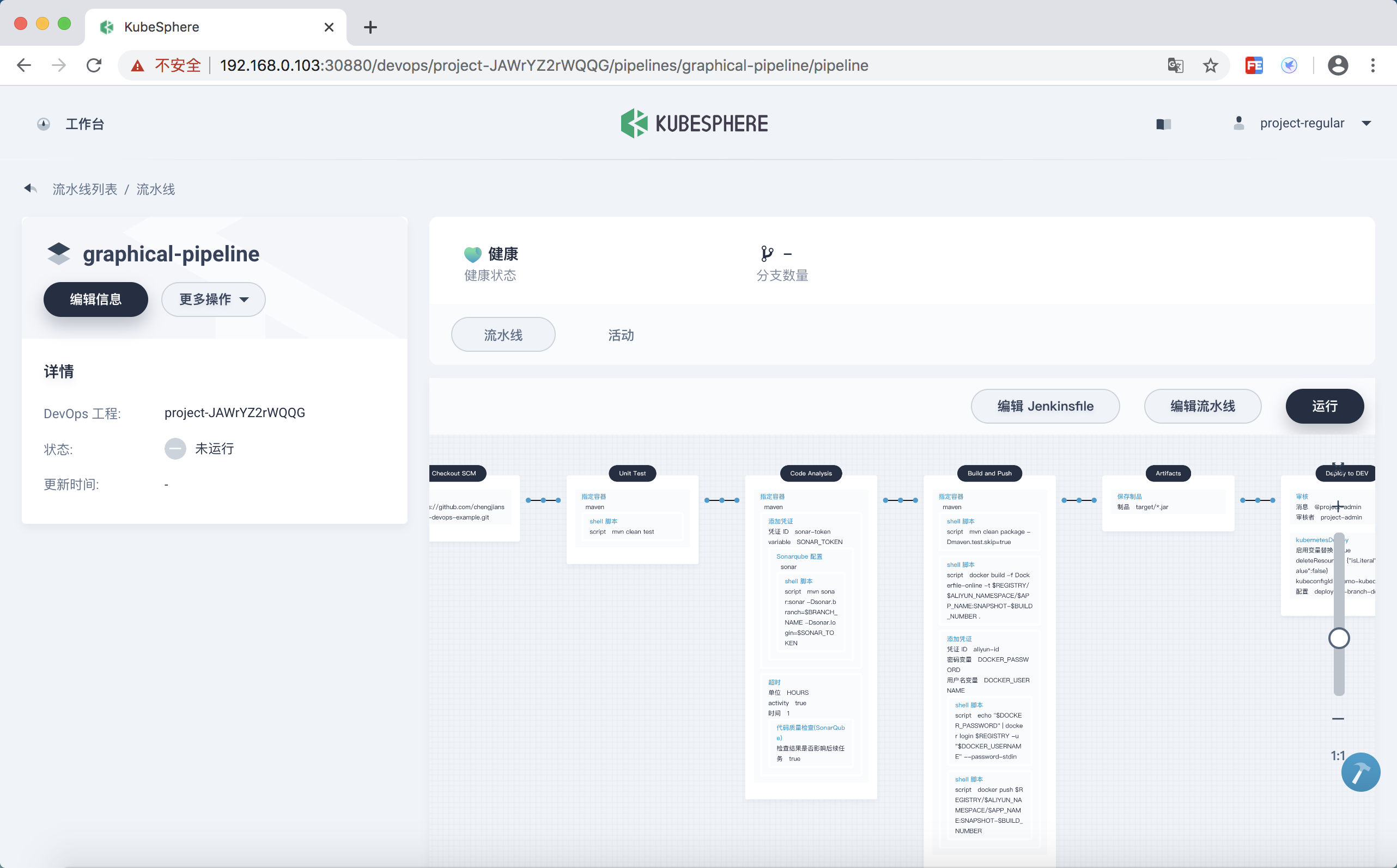Click the 工作台 workbench icon
This screenshot has height=868, width=1397.
tap(44, 124)
